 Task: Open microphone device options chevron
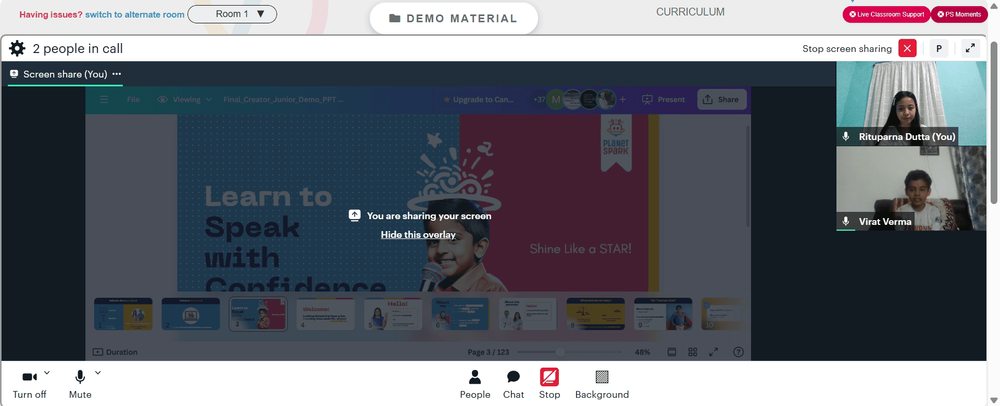[x=98, y=373]
